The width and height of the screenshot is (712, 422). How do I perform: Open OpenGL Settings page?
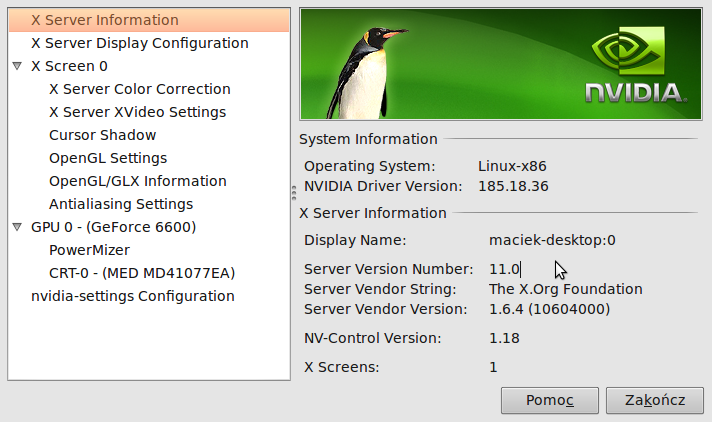(108, 158)
